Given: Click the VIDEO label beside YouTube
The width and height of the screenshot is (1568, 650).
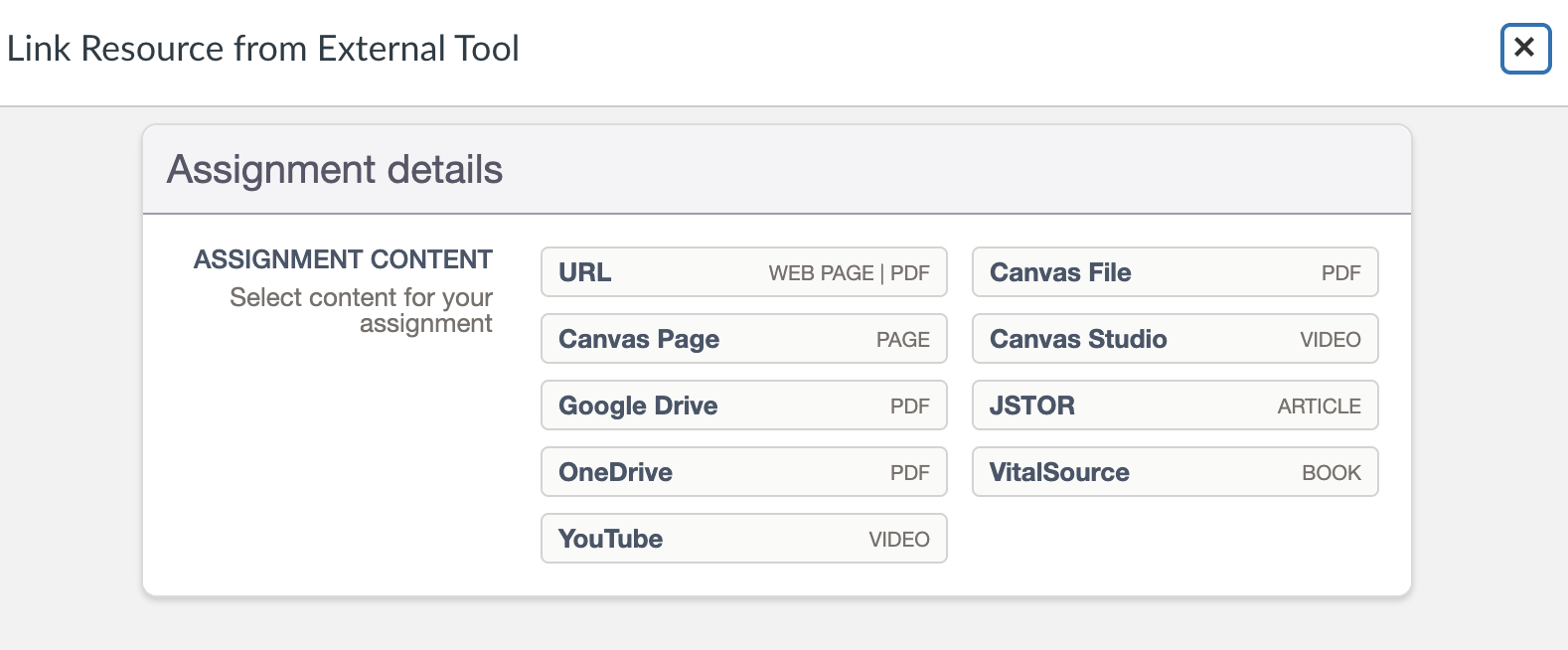Looking at the screenshot, I should tap(899, 540).
